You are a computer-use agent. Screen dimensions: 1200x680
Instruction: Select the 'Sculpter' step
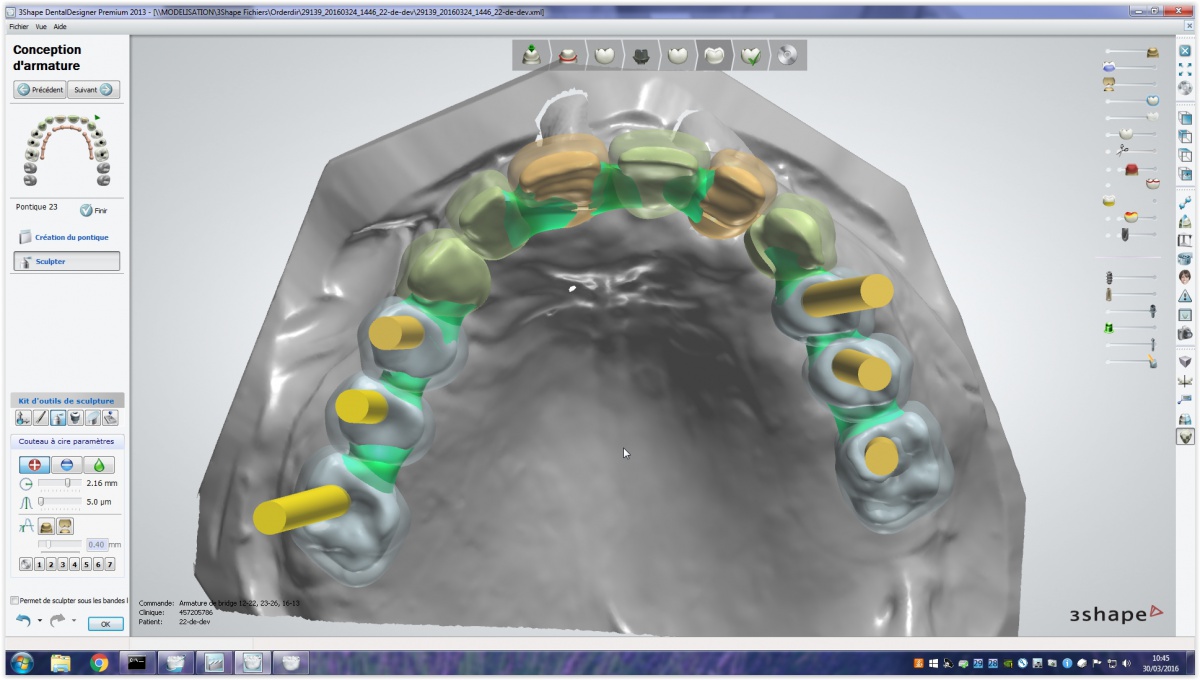point(66,261)
